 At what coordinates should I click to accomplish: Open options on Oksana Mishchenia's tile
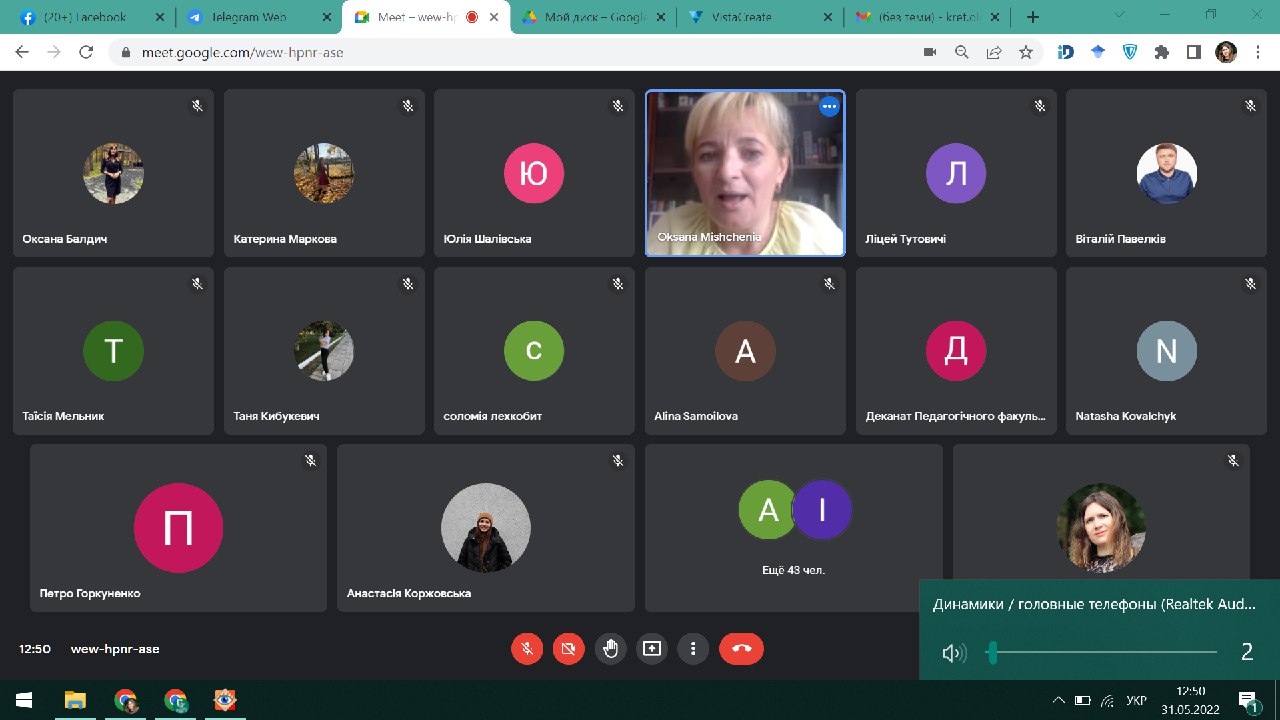[x=829, y=107]
